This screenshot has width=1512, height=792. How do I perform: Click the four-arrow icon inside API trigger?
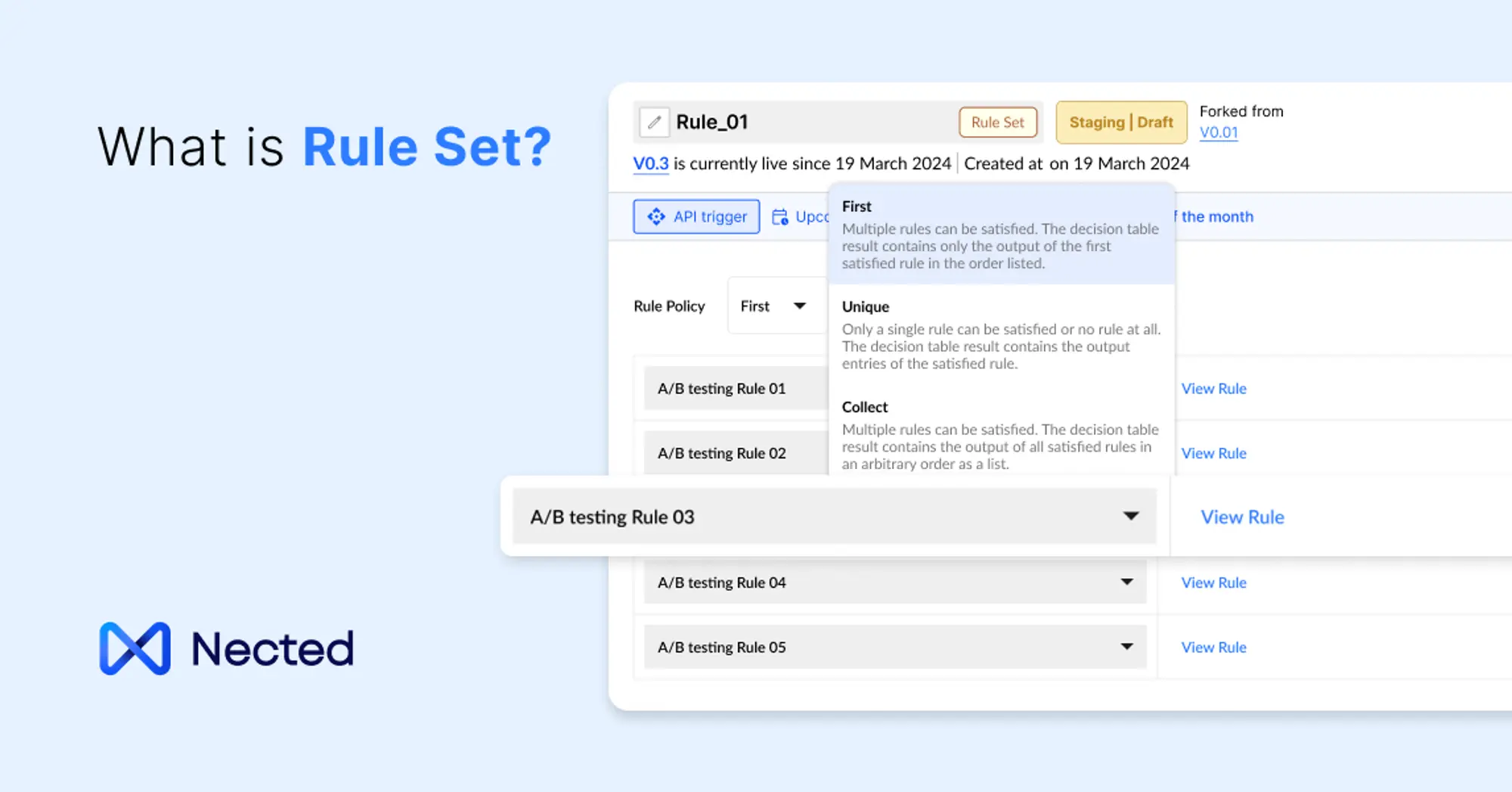point(657,216)
